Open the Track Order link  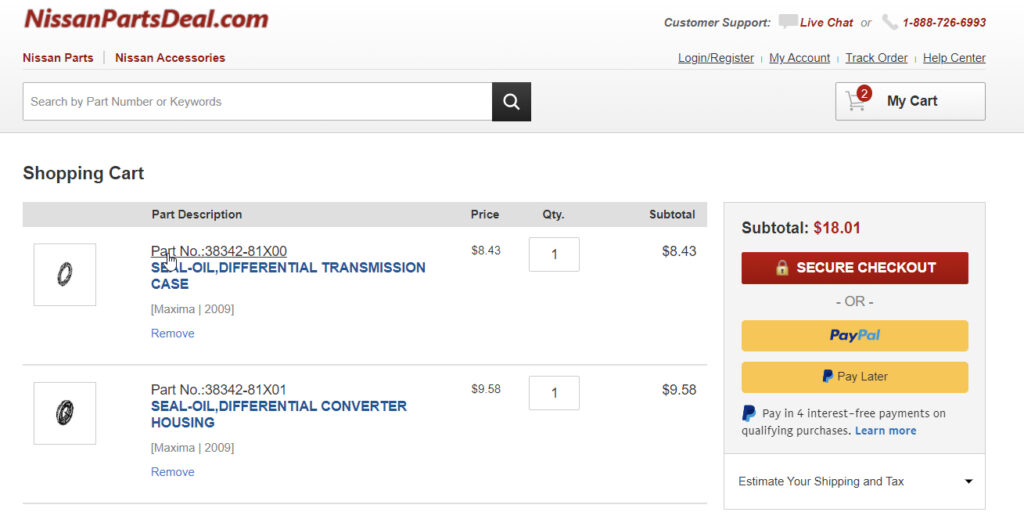[x=876, y=58]
